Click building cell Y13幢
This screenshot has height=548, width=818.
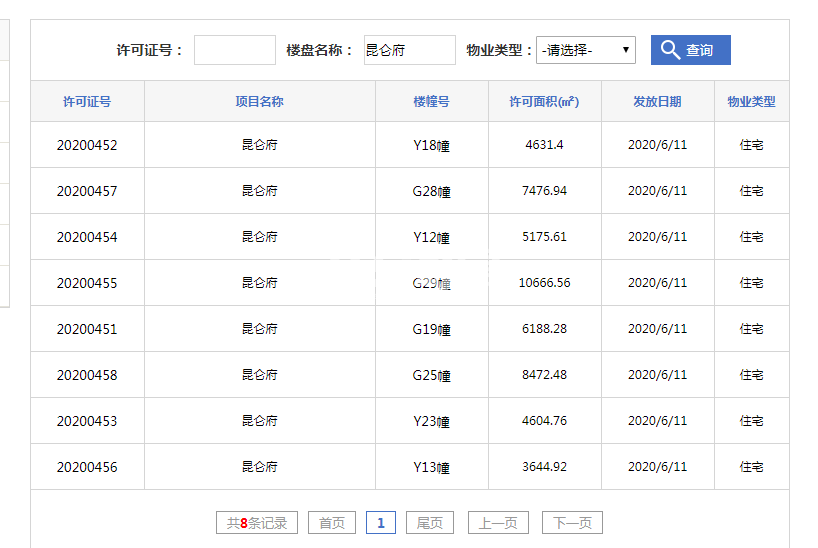(431, 467)
